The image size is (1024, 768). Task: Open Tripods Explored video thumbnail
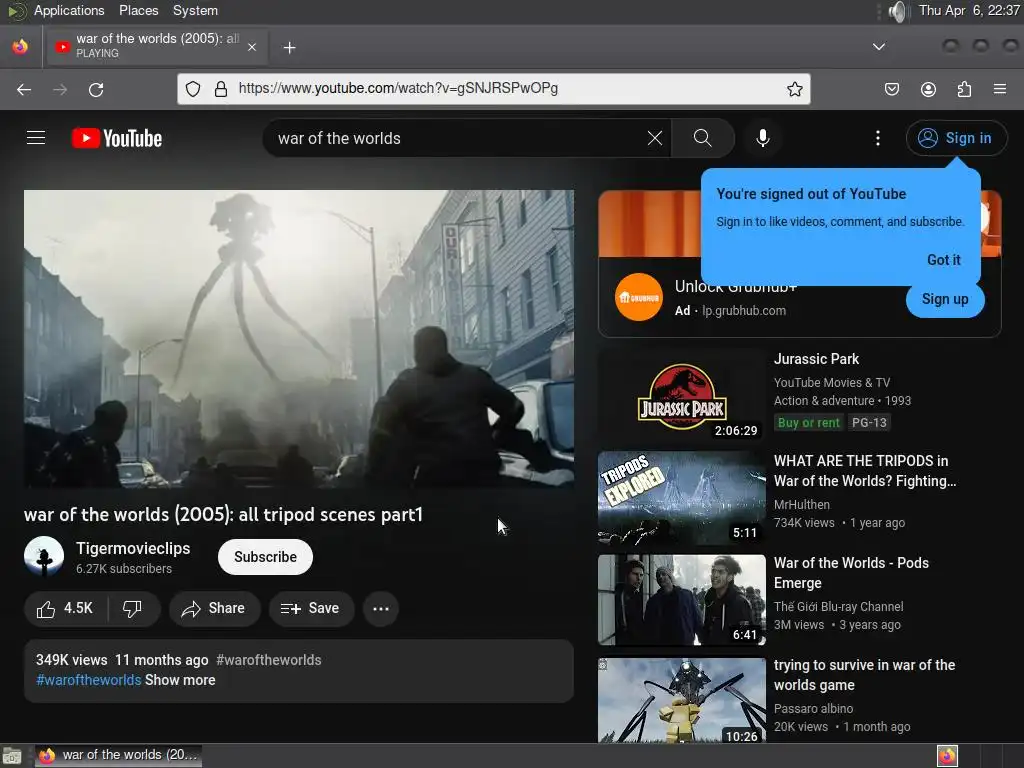[682, 498]
